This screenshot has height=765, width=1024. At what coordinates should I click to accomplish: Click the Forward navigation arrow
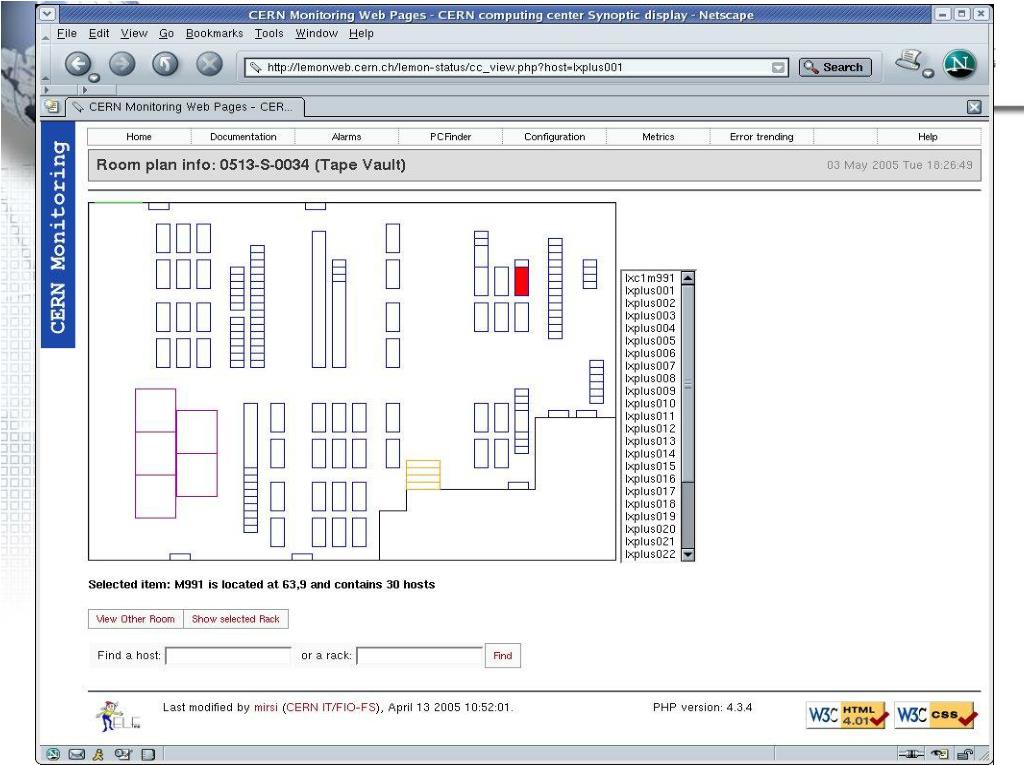(x=122, y=64)
